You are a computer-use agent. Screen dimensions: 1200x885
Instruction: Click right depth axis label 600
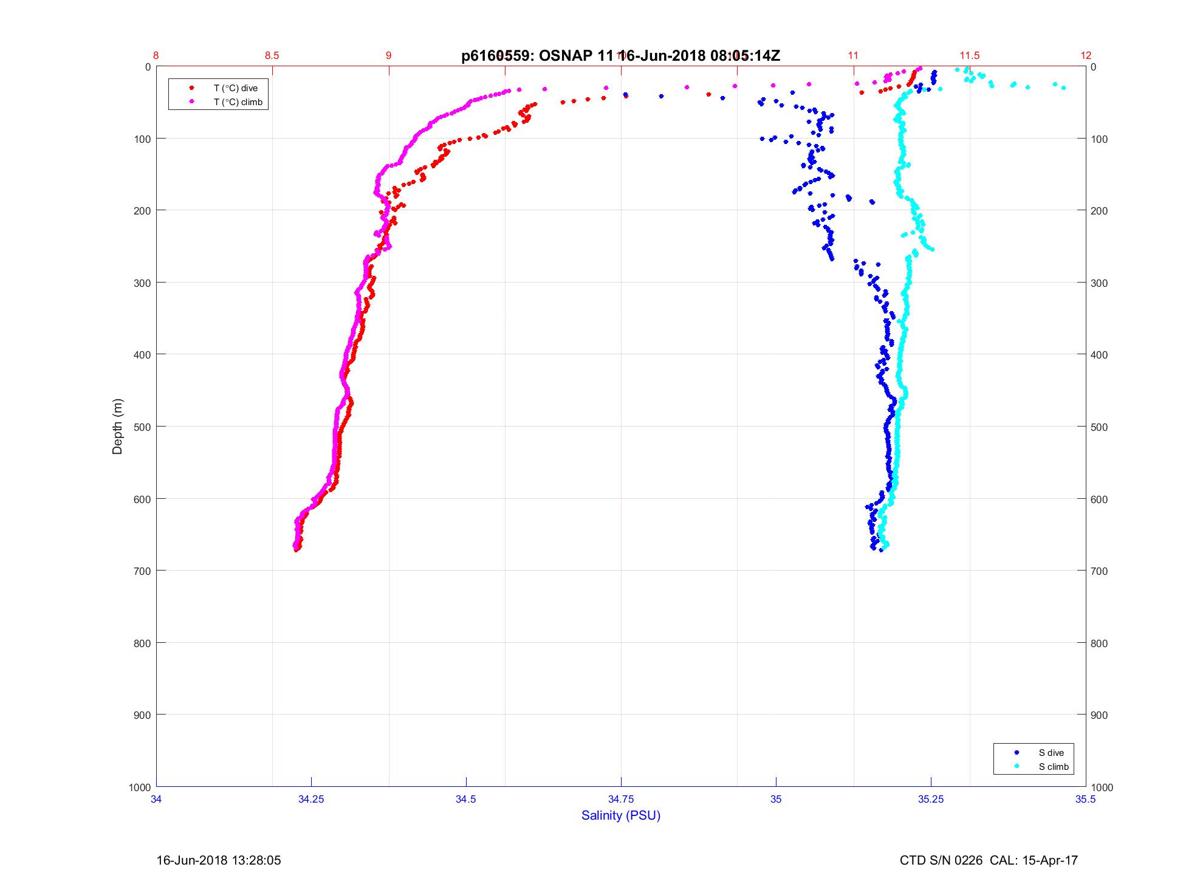tap(1100, 499)
